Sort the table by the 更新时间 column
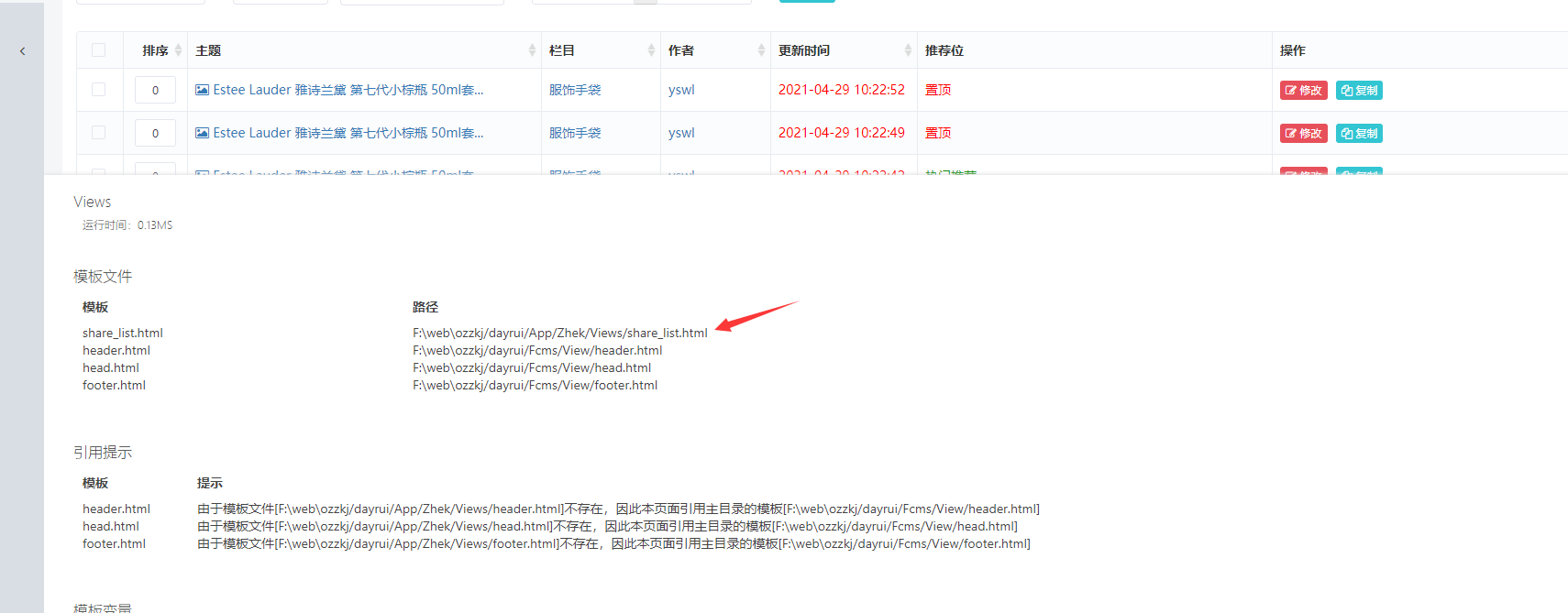The height and width of the screenshot is (613, 1568). 908,50
